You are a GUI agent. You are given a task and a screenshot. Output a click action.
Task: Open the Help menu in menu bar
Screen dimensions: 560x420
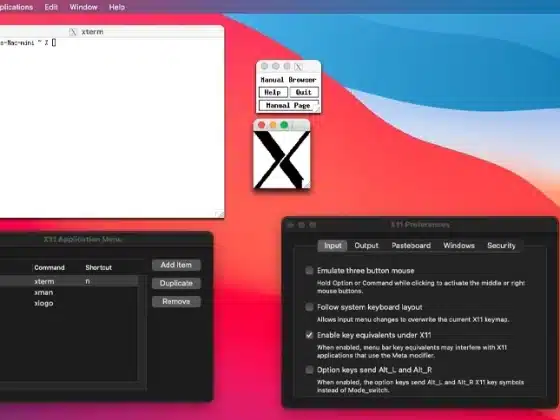tap(117, 7)
